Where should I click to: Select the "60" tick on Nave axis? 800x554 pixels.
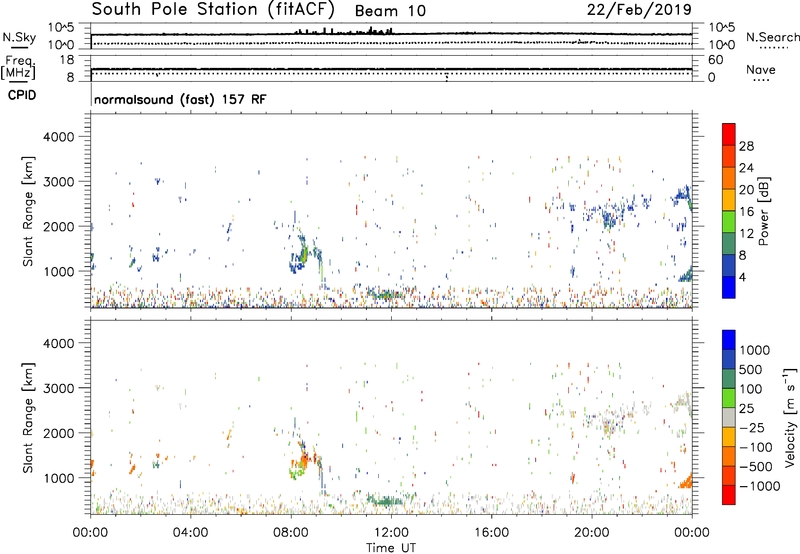click(x=715, y=60)
